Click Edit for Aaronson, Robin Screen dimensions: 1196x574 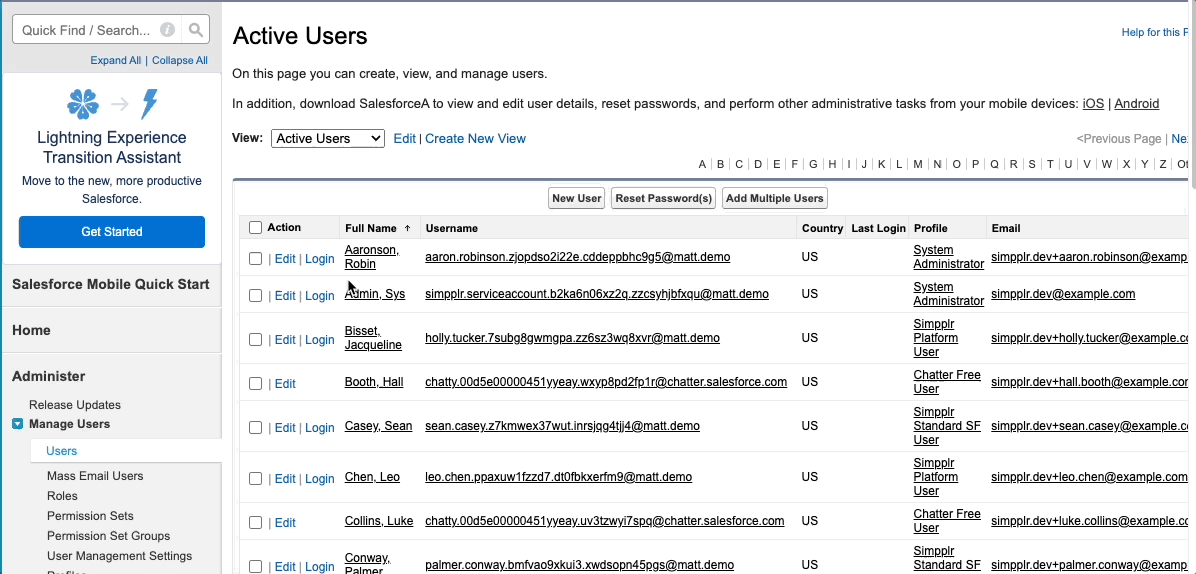click(285, 258)
